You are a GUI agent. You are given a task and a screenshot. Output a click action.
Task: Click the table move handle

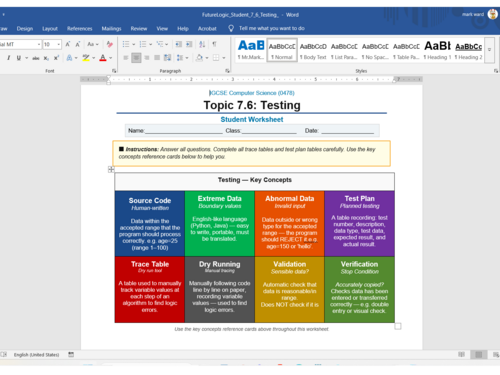click(x=111, y=169)
